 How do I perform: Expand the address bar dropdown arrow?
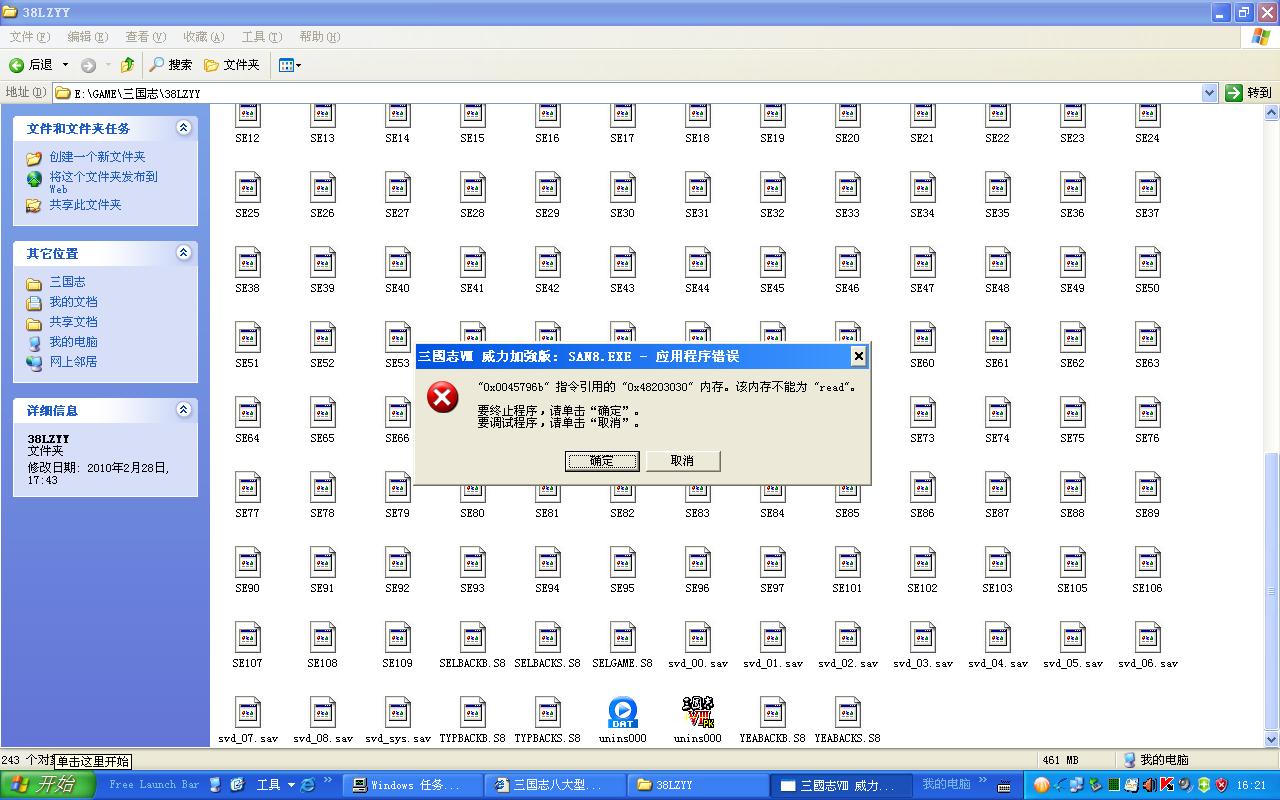click(1209, 93)
